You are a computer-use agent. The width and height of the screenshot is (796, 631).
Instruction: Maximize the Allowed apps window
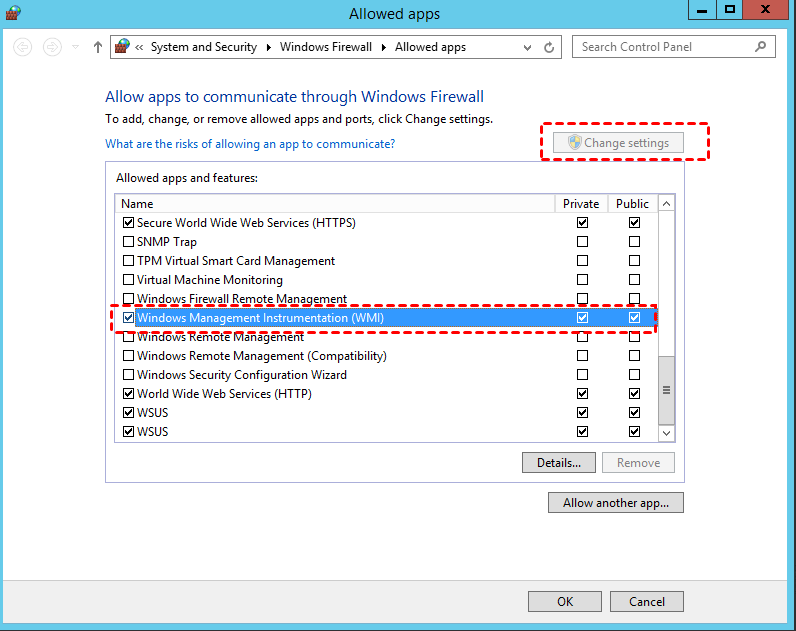point(729,10)
